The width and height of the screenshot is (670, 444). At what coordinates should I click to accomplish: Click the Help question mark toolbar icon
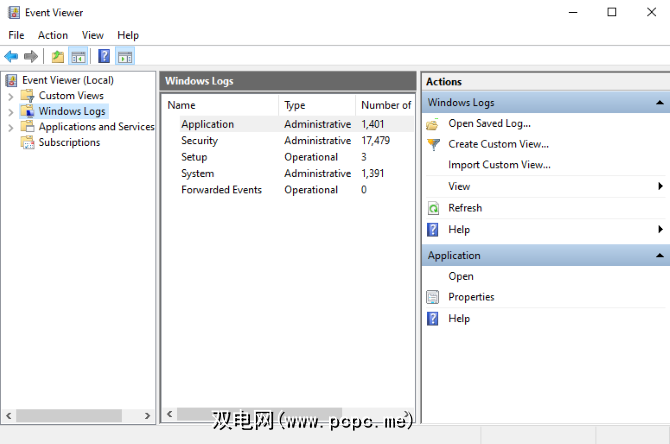click(104, 56)
